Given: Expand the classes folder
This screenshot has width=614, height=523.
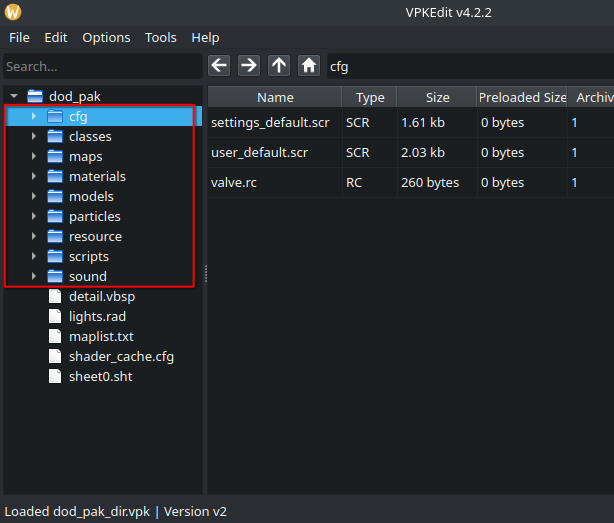Looking at the screenshot, I should [x=33, y=137].
